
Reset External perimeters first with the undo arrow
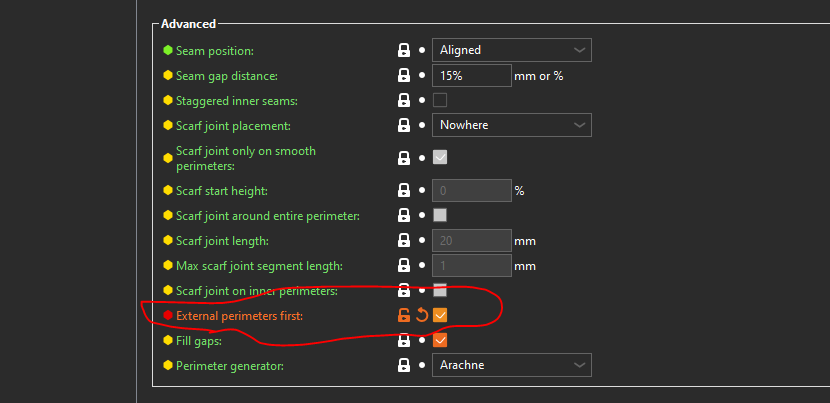click(422, 315)
